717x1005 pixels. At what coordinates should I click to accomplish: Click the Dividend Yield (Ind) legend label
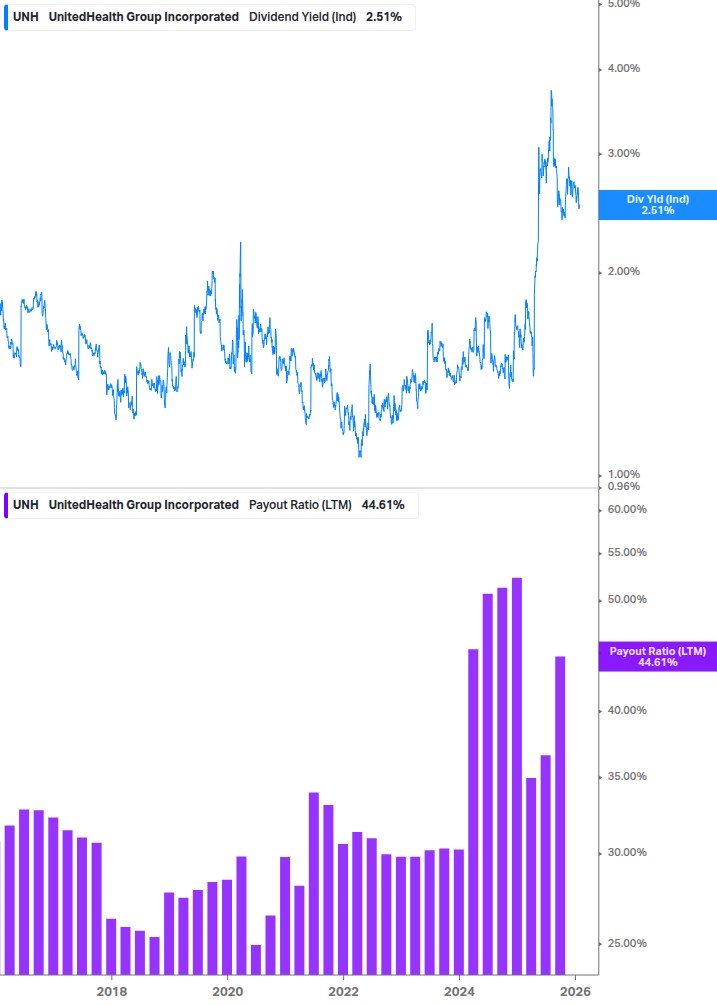coord(302,17)
